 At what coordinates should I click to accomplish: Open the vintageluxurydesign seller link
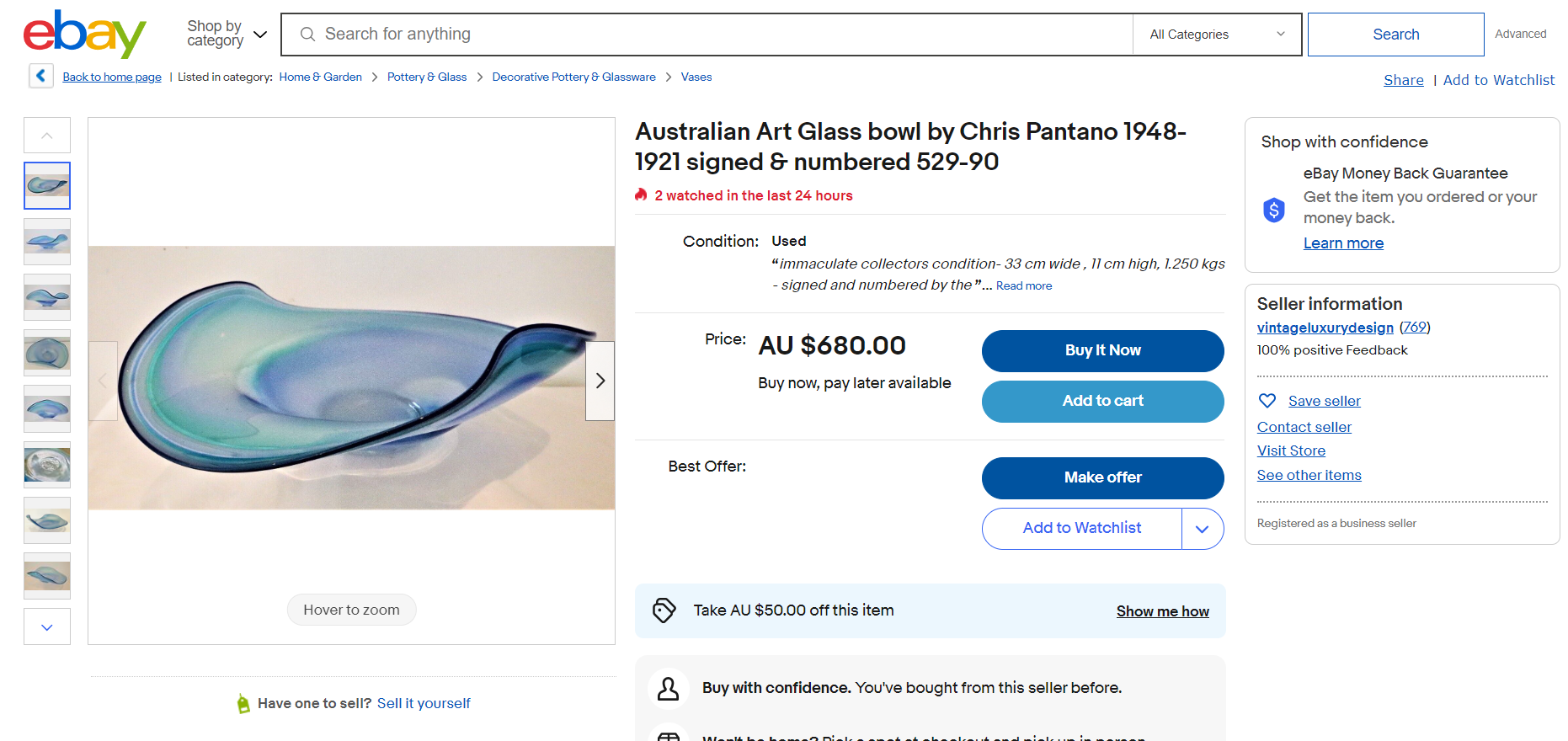(1325, 328)
